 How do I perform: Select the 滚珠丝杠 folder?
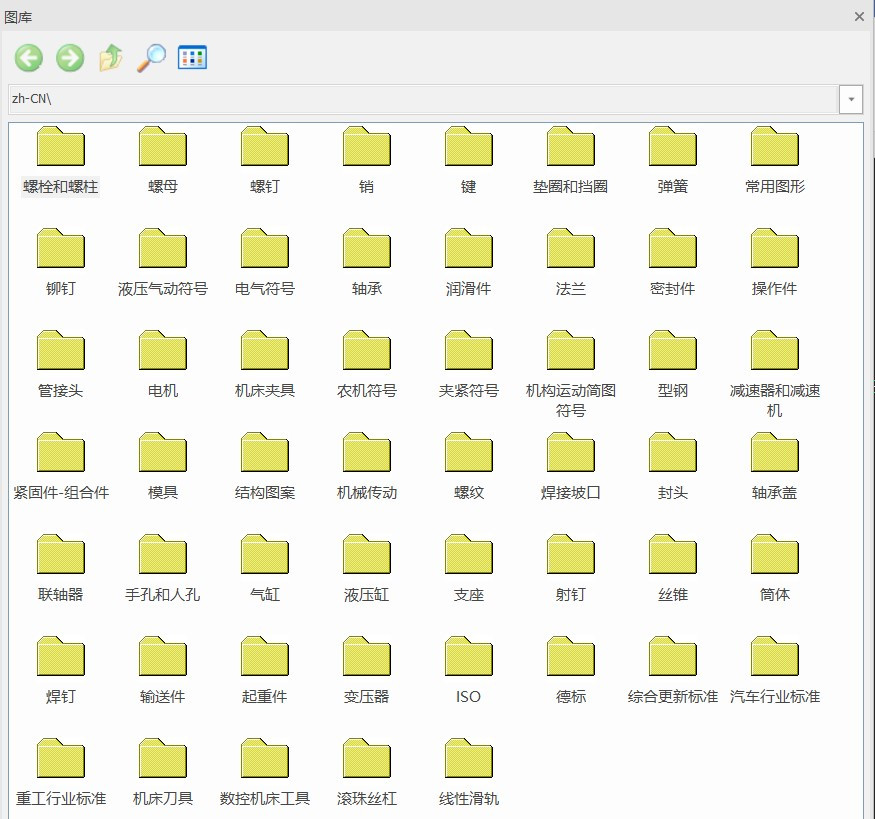click(367, 760)
